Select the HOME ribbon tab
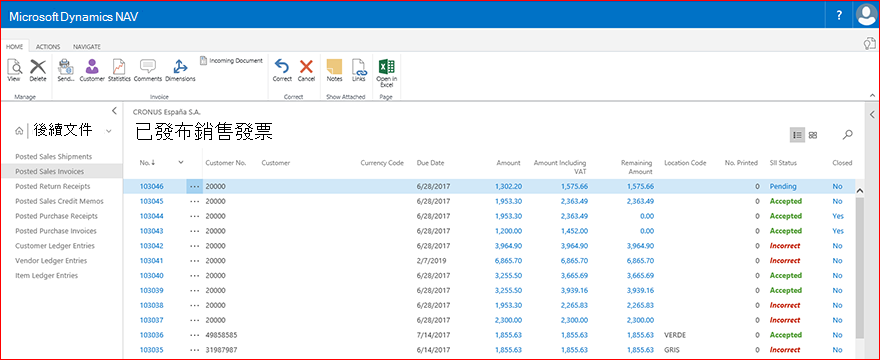880x360 pixels. [x=15, y=47]
